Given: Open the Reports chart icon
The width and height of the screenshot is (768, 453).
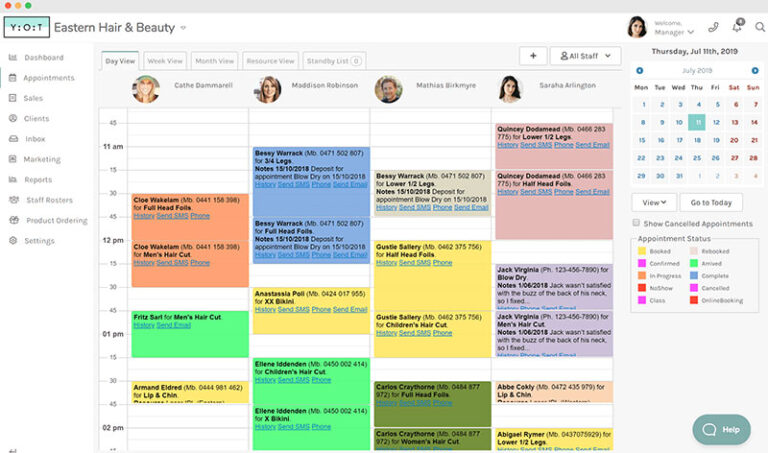Looking at the screenshot, I should tap(13, 179).
